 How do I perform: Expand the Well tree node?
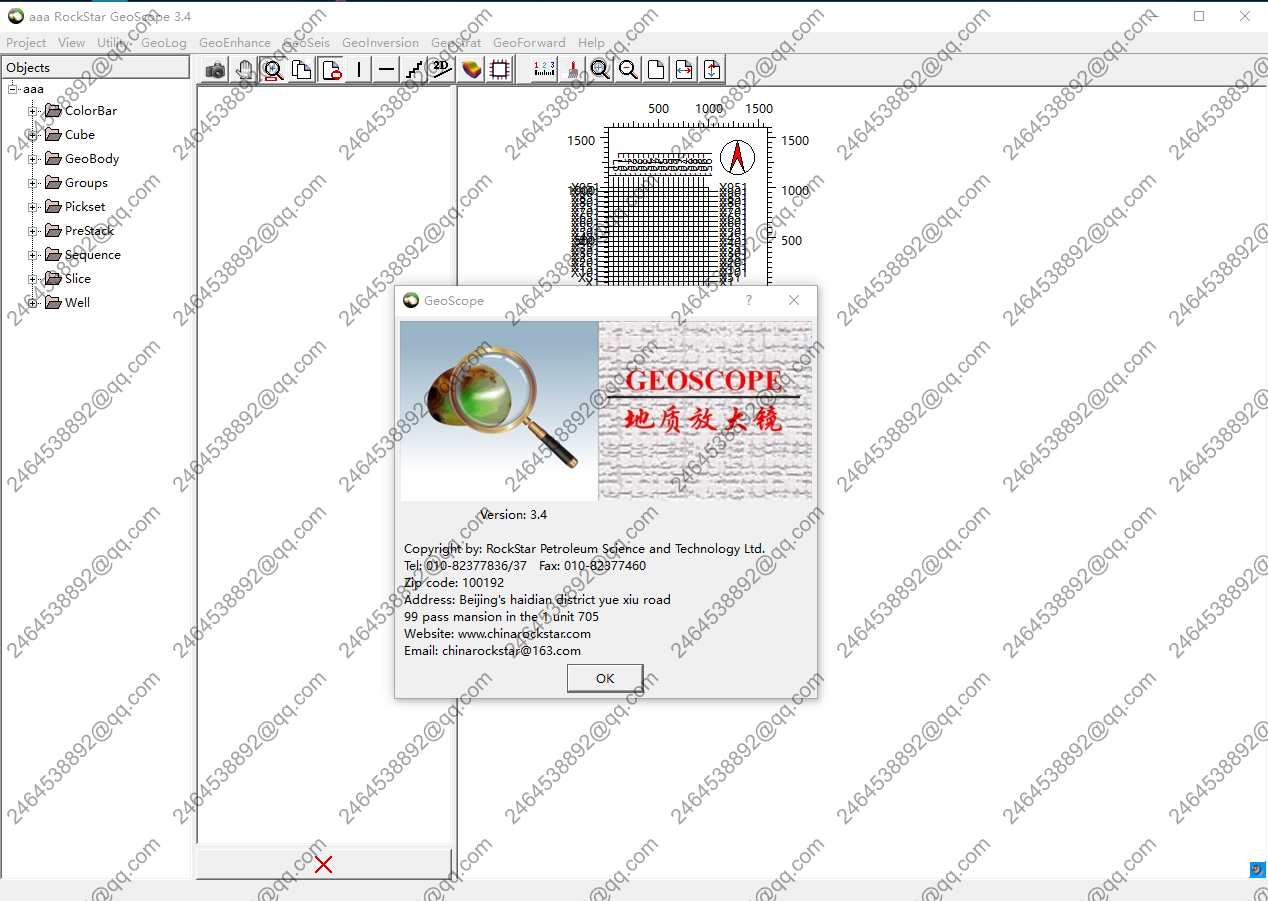coord(33,303)
